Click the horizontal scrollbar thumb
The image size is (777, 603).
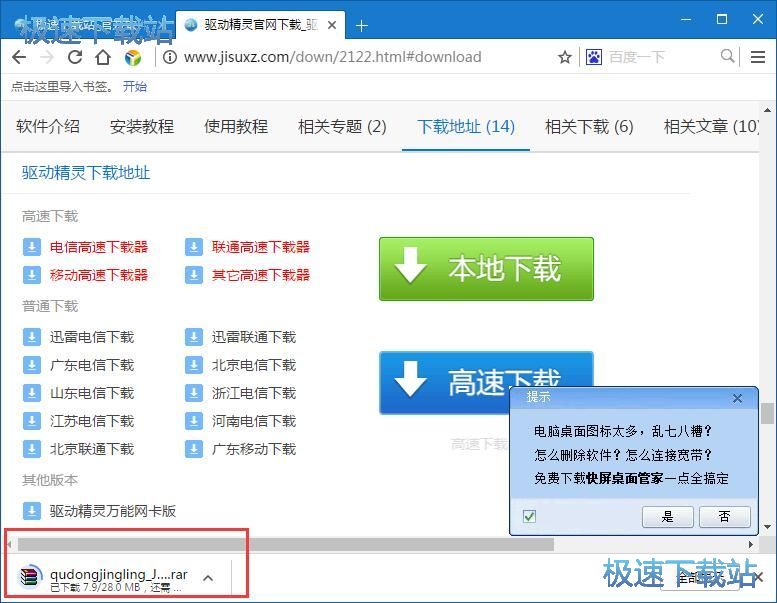(285, 544)
